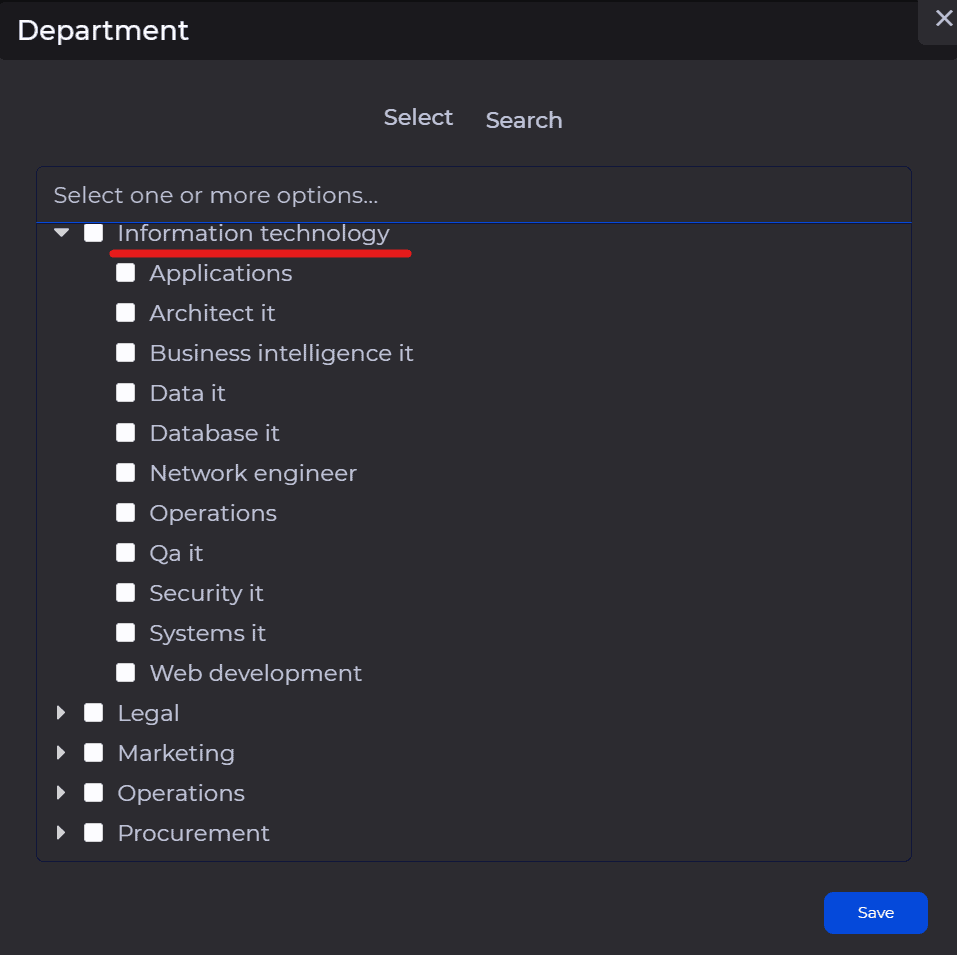Check the Network engineer option
The height and width of the screenshot is (955, 957).
click(x=126, y=473)
